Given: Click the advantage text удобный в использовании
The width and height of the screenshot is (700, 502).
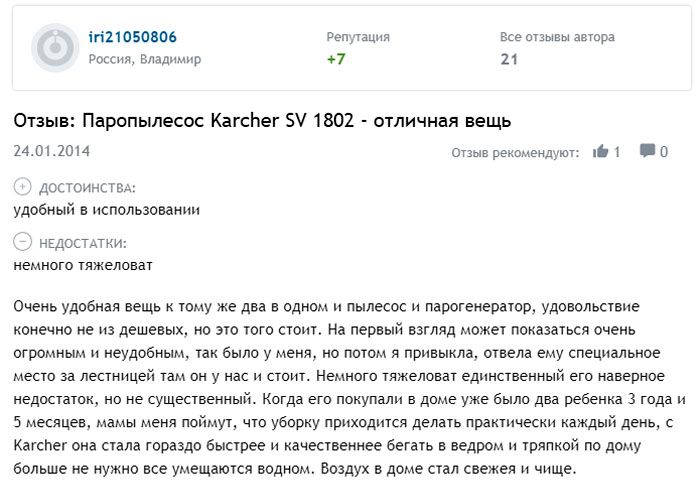Looking at the screenshot, I should tap(107, 209).
